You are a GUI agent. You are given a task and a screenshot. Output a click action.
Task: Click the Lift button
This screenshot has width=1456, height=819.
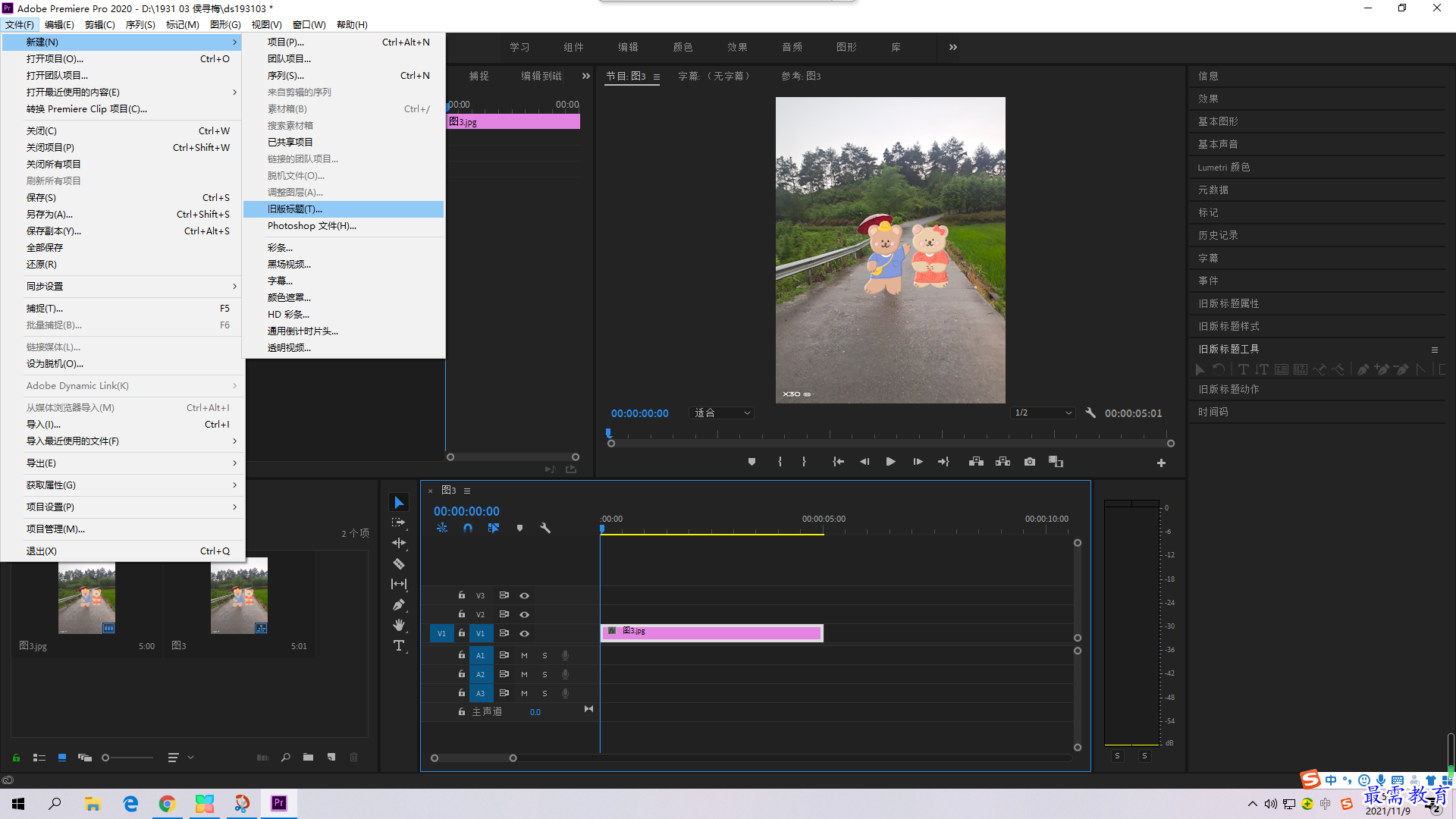click(976, 462)
